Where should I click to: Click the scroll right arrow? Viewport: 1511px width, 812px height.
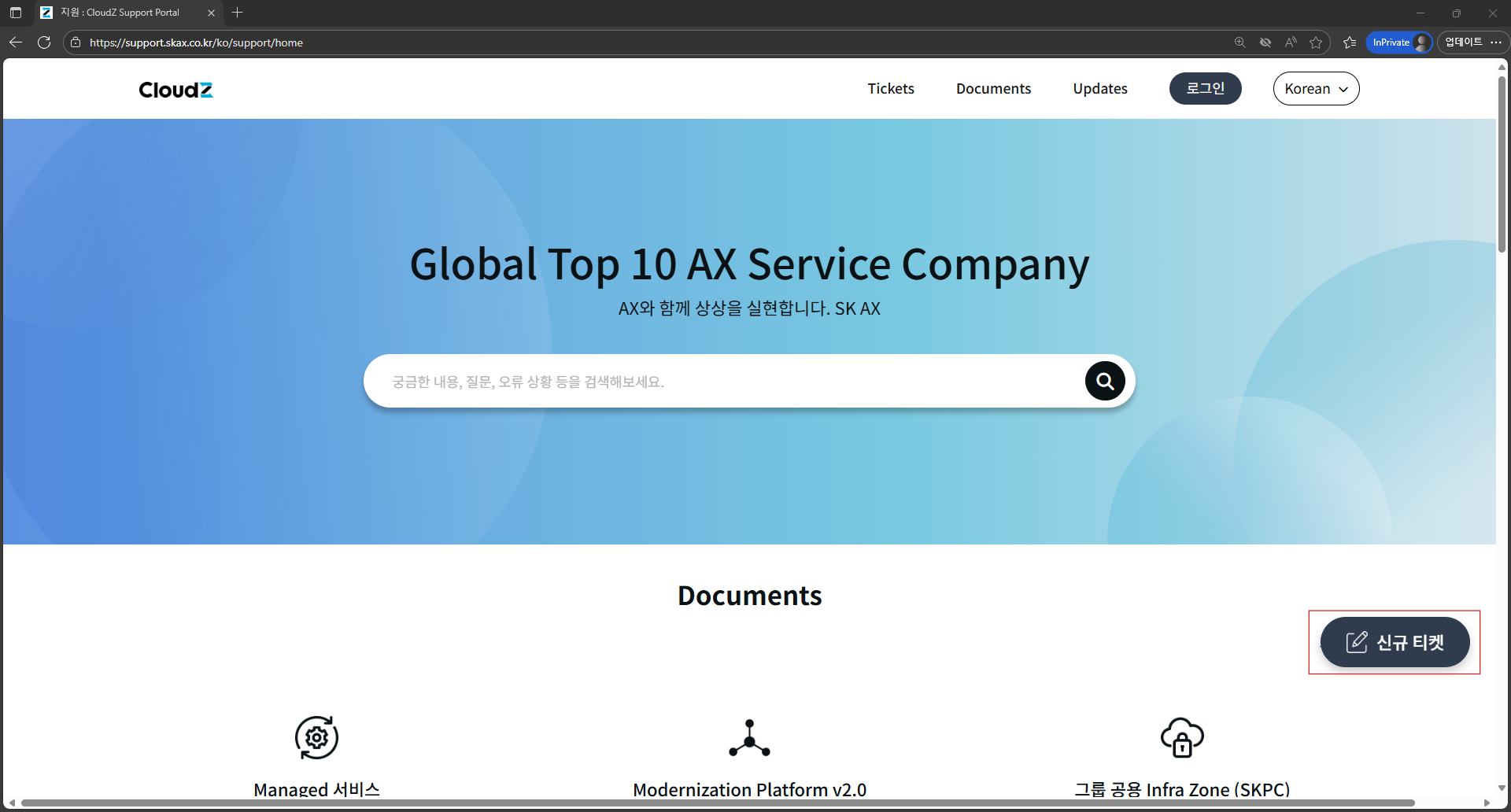pos(1487,803)
